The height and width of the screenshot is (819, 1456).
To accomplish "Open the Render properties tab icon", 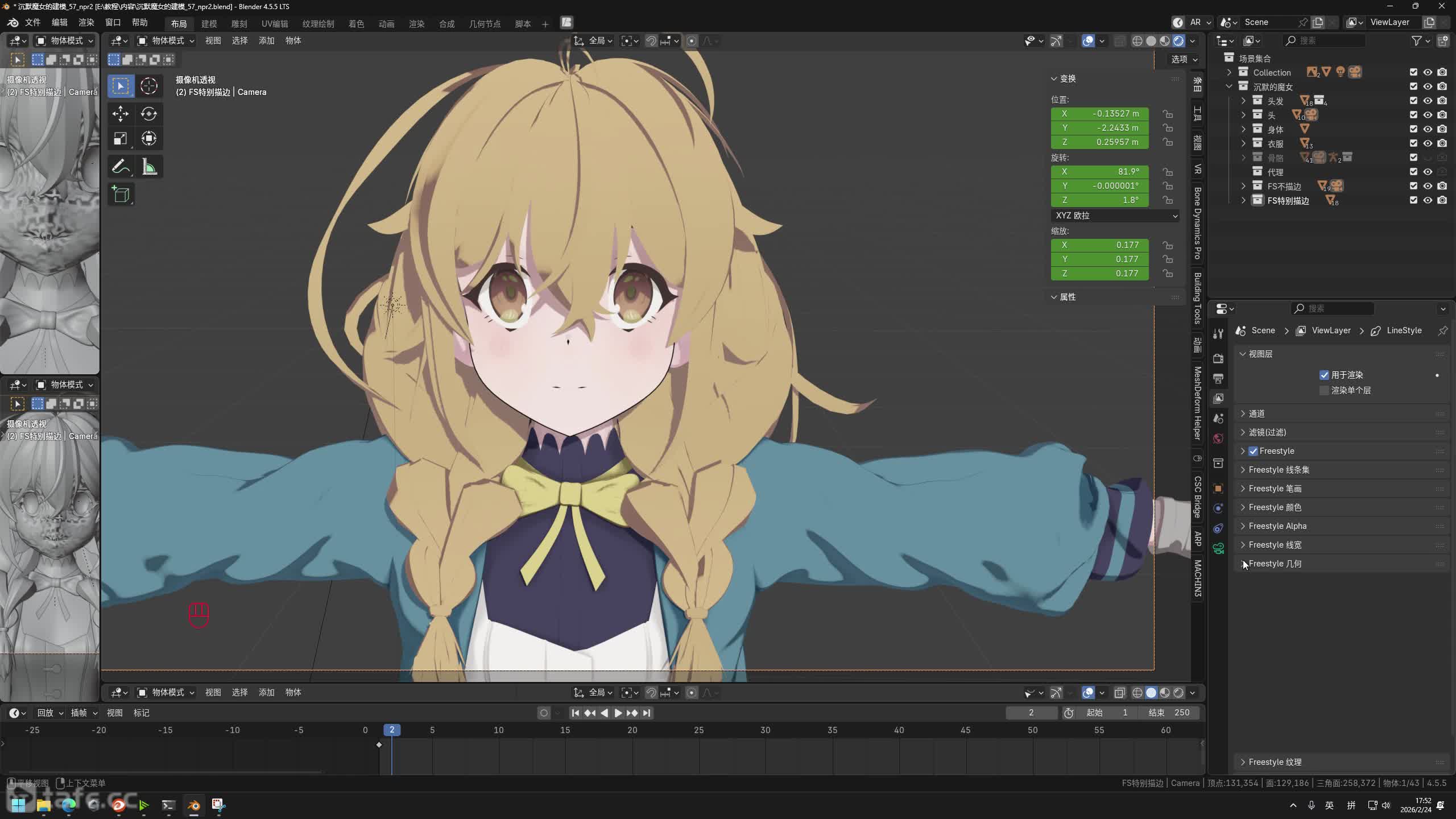I will [1218, 358].
